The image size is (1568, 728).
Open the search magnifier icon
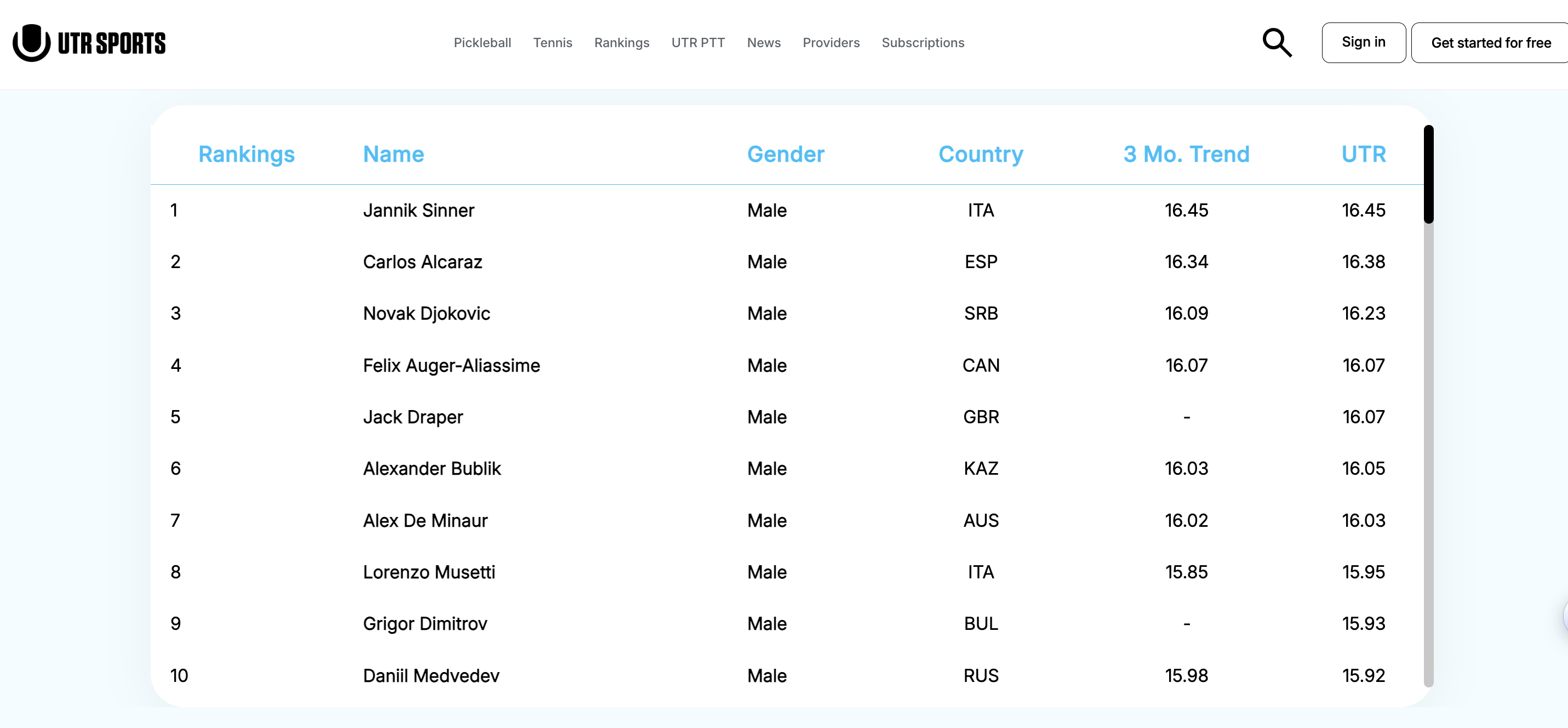[x=1276, y=43]
